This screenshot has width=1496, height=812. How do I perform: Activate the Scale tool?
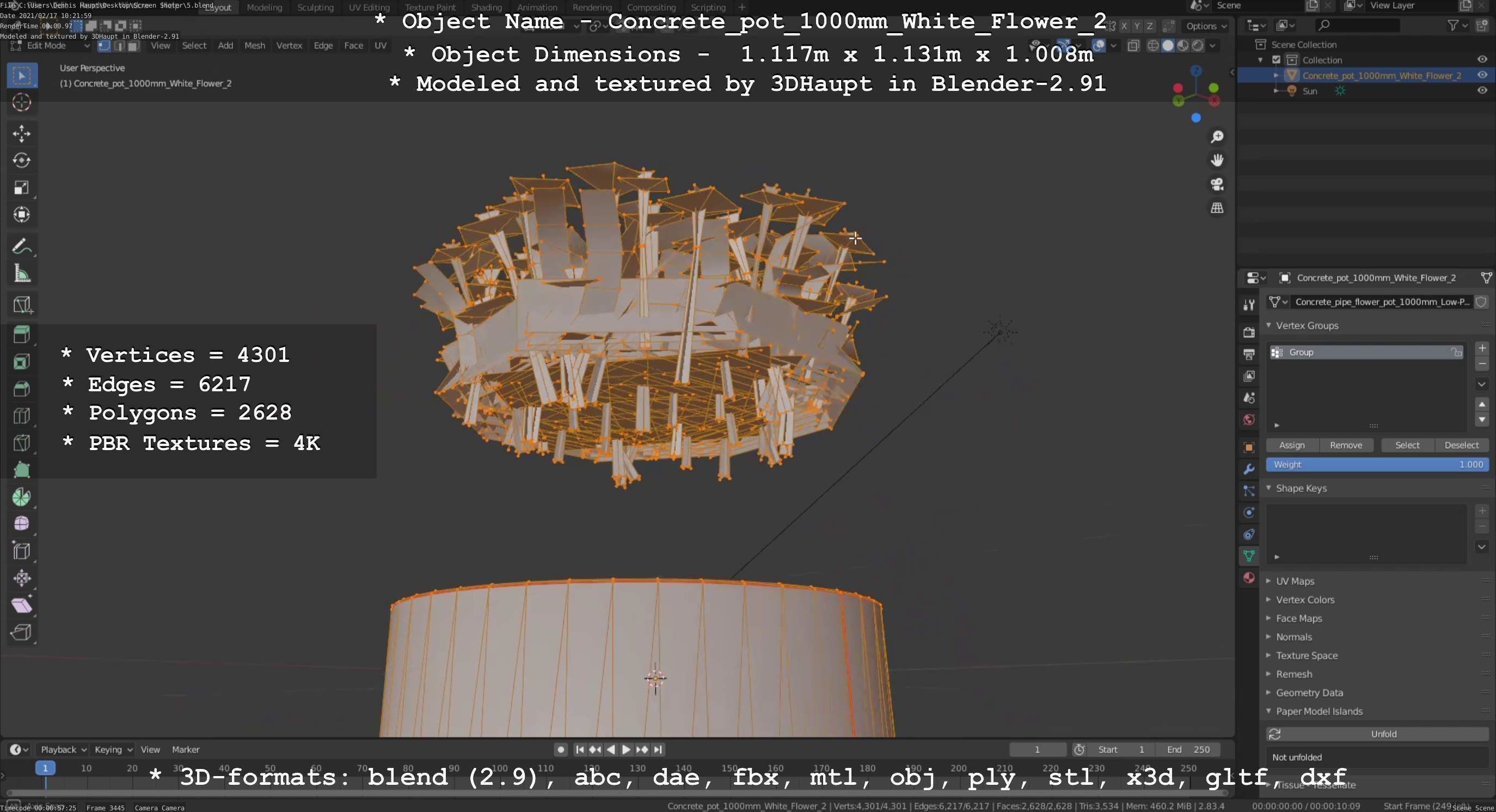pos(22,187)
